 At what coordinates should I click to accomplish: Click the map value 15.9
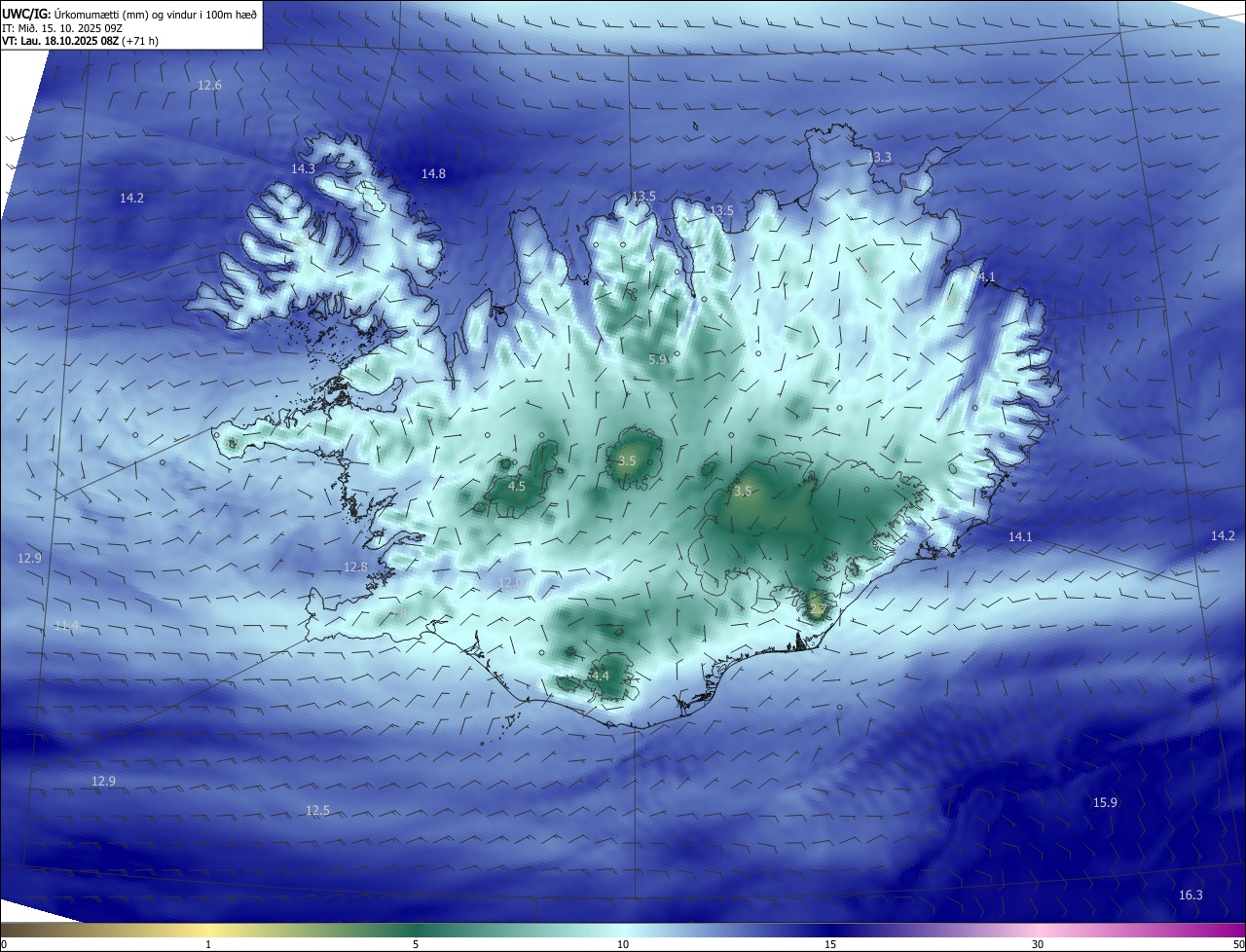coord(1105,803)
